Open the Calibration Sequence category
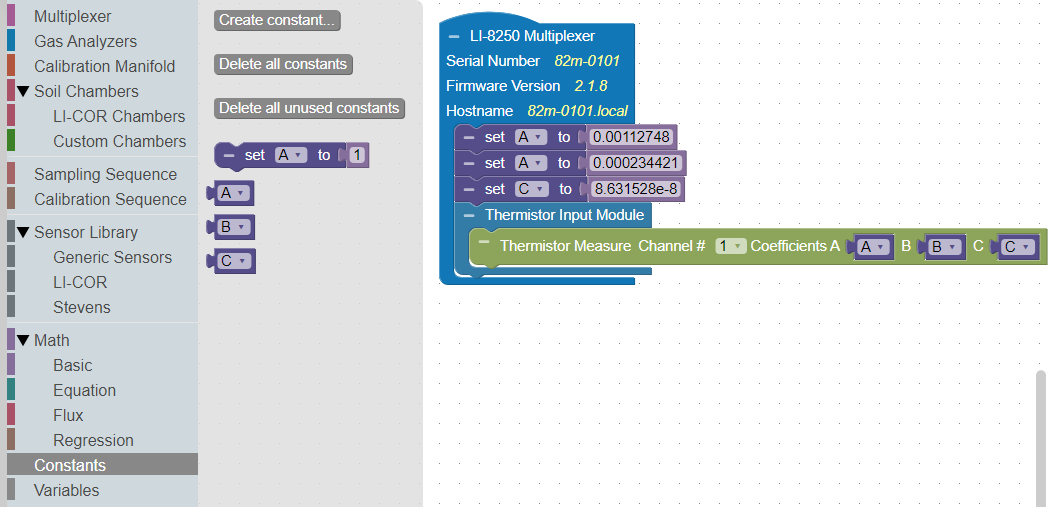 coord(110,199)
